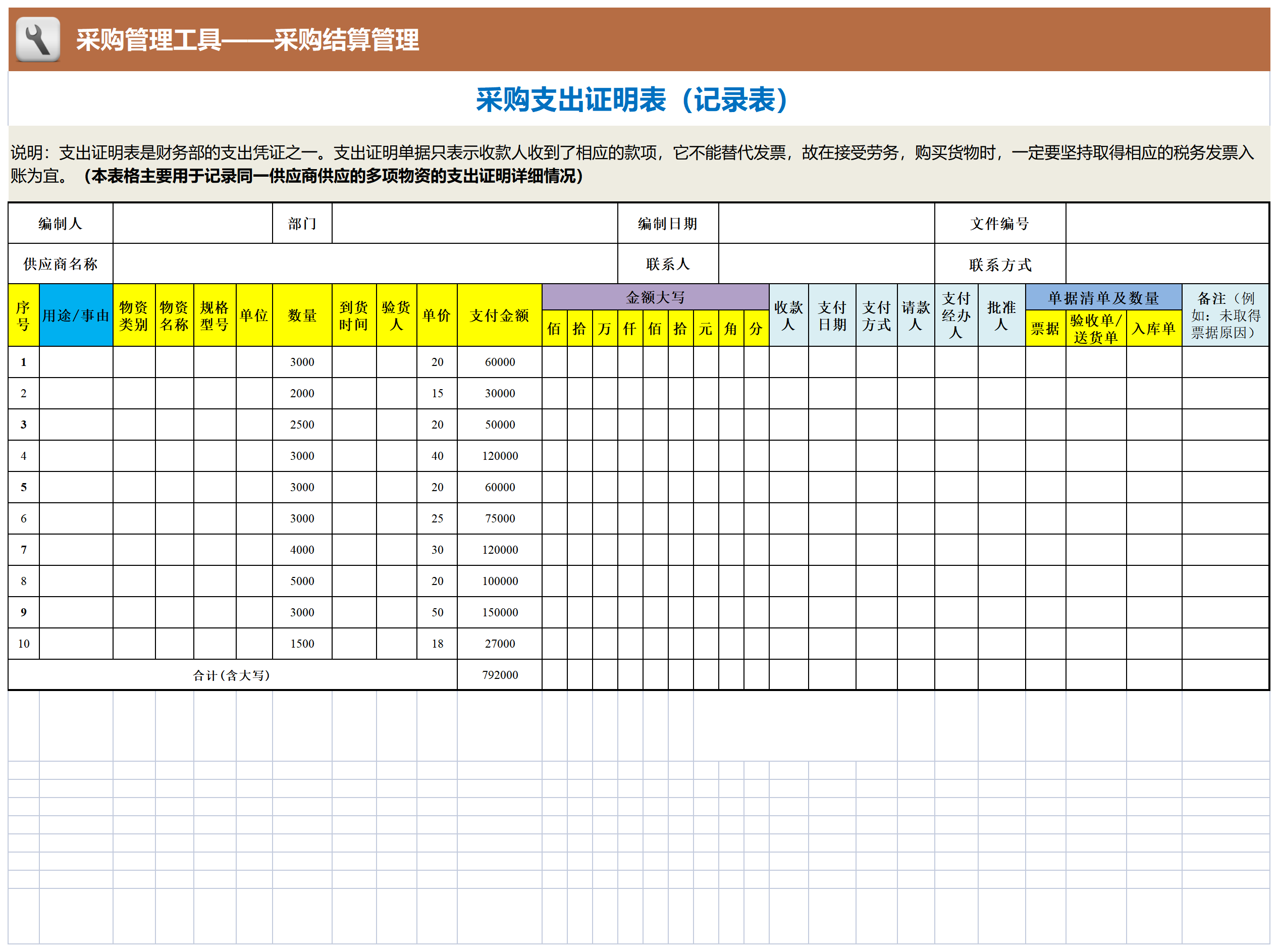Click the 合计(含大写) total row label
This screenshot has height=952, width=1278.
point(232,675)
